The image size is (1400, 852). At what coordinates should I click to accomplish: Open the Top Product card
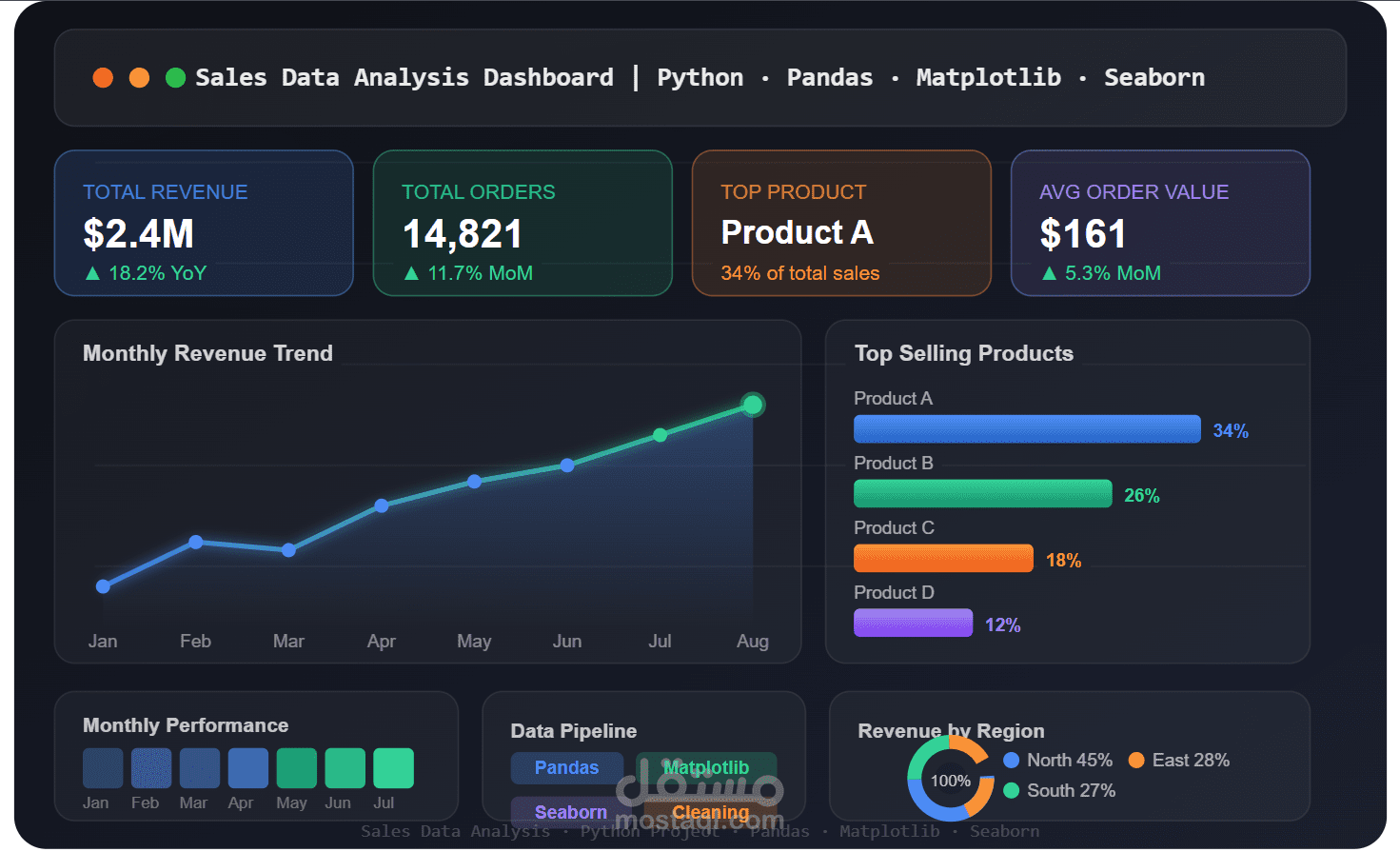click(x=841, y=223)
